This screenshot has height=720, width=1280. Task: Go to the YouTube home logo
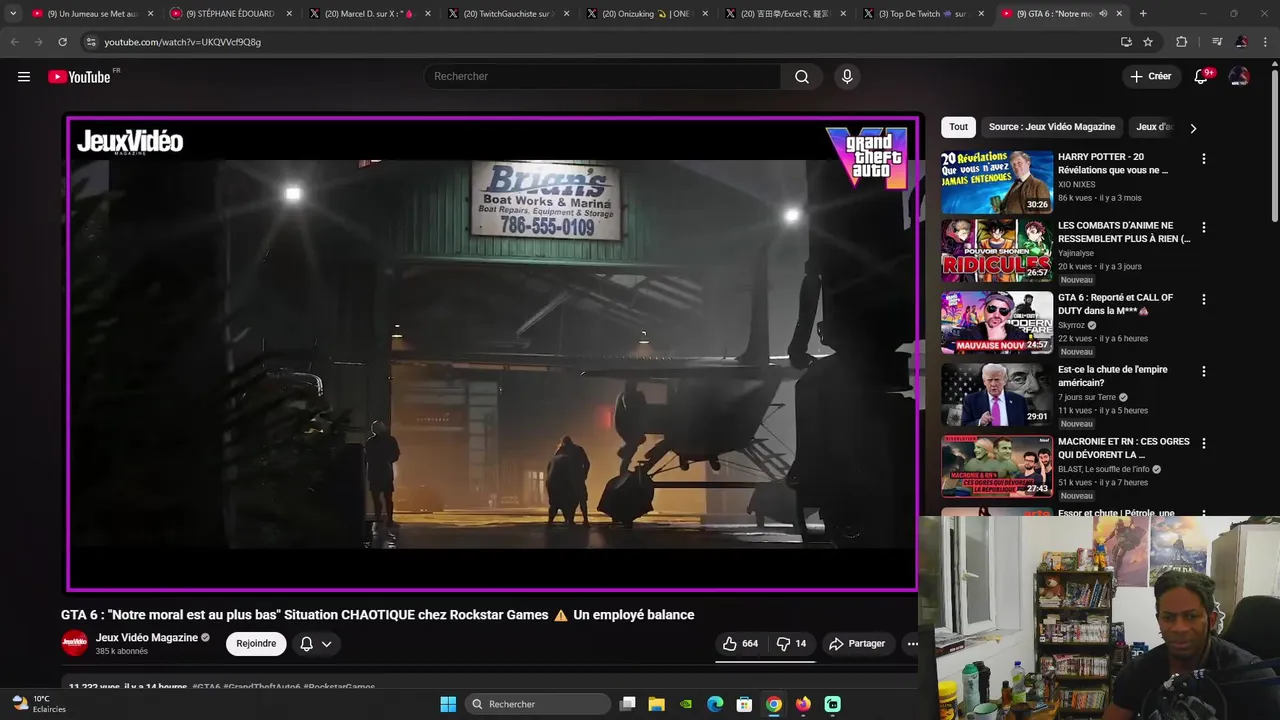(x=79, y=77)
